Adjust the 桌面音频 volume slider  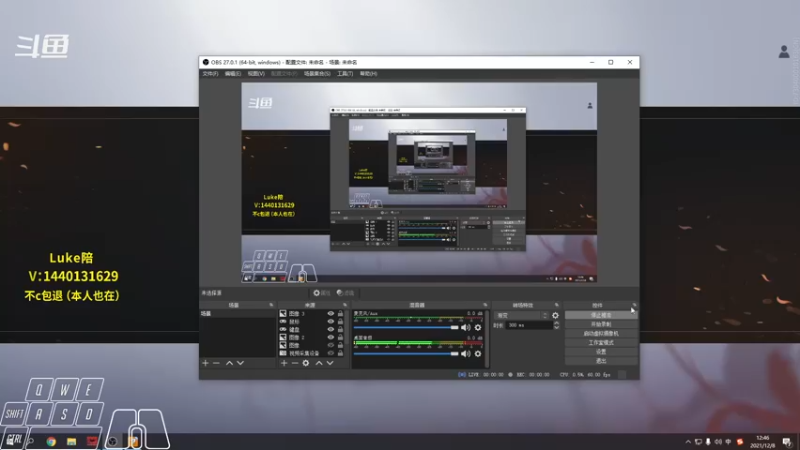pos(406,354)
